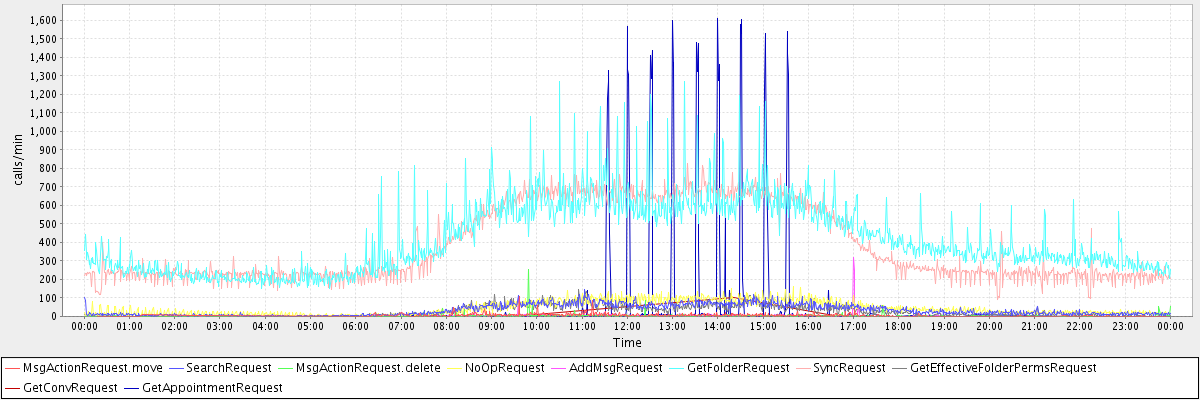Click the 17:00 tick label on time axis

(x=853, y=327)
